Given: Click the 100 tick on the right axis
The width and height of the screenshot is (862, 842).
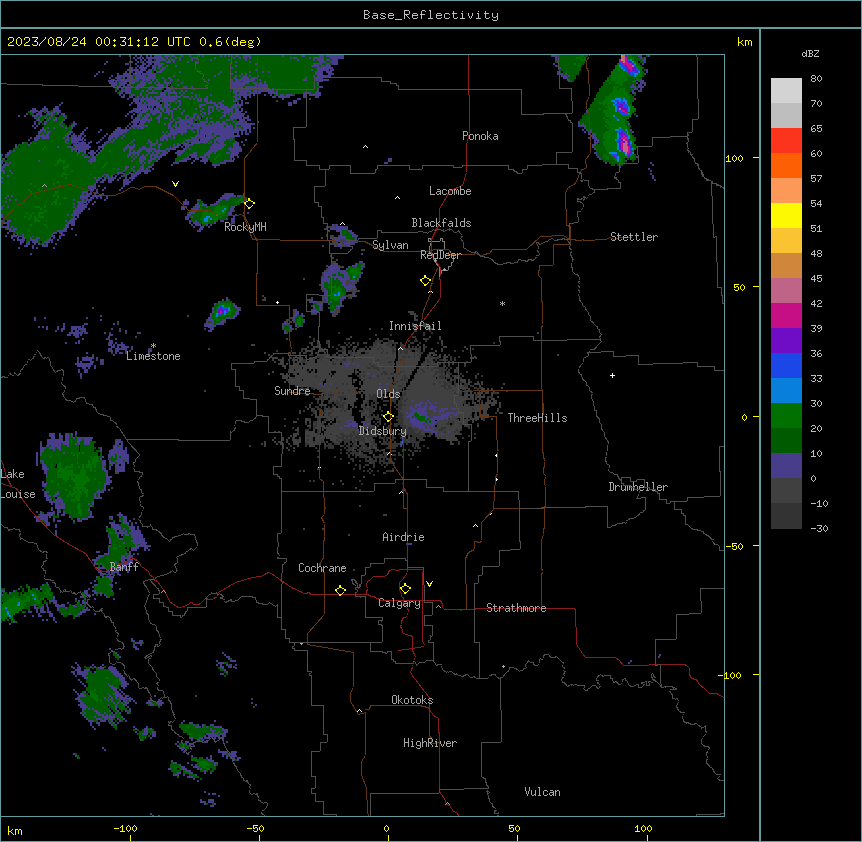Looking at the screenshot, I should [x=734, y=159].
